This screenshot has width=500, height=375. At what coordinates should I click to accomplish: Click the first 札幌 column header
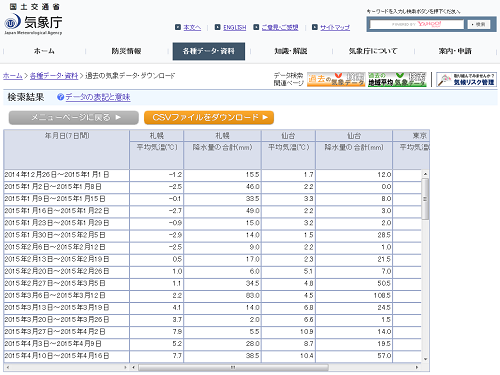point(157,135)
